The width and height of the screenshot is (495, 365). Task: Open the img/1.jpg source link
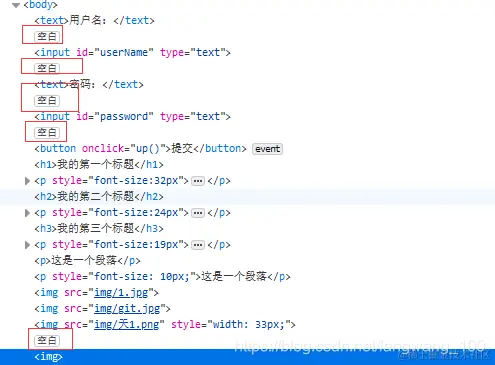tap(121, 293)
